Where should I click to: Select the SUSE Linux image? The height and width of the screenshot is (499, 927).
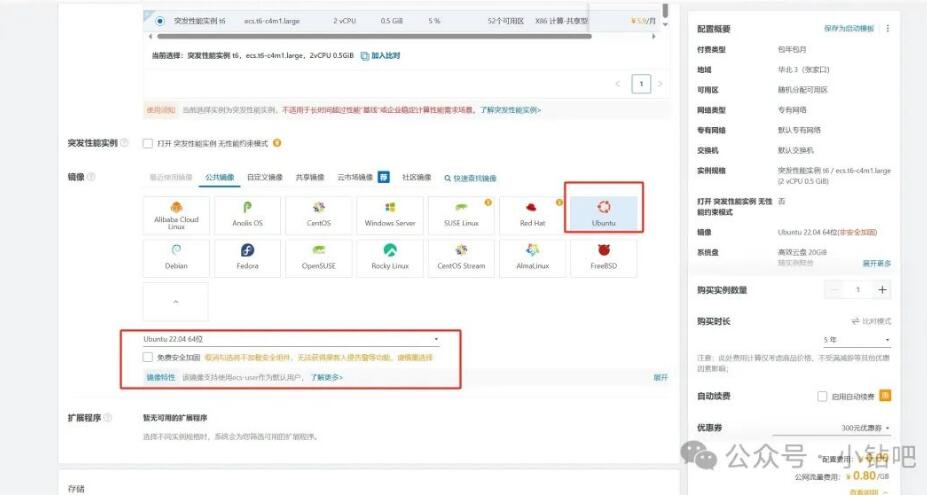pyautogui.click(x=461, y=215)
